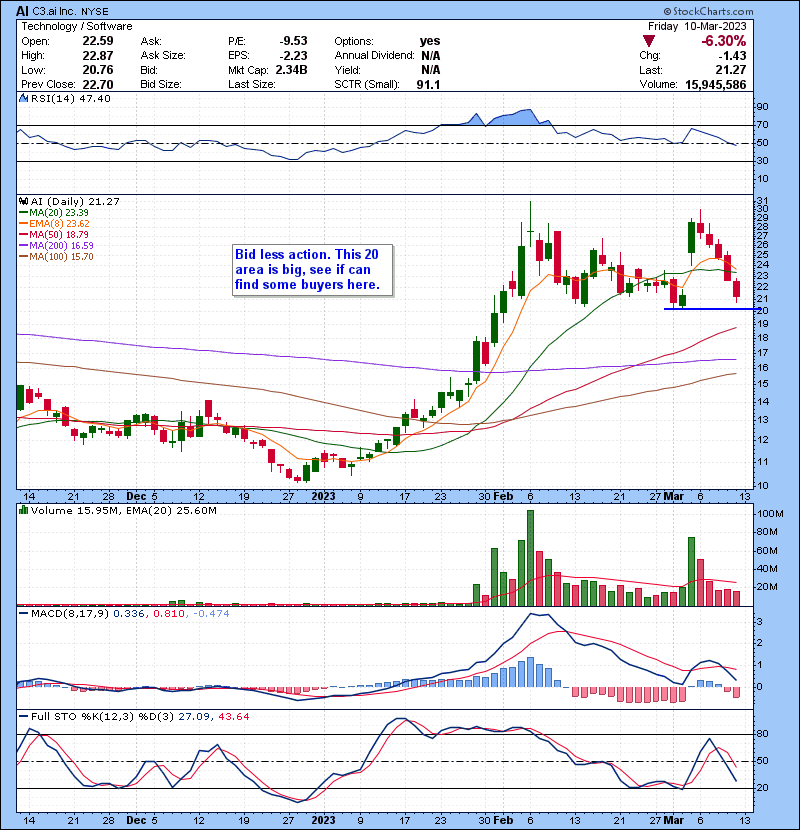Click the volume bars icon beside Volume
Image resolution: width=800 pixels, height=830 pixels.
click(x=23, y=510)
